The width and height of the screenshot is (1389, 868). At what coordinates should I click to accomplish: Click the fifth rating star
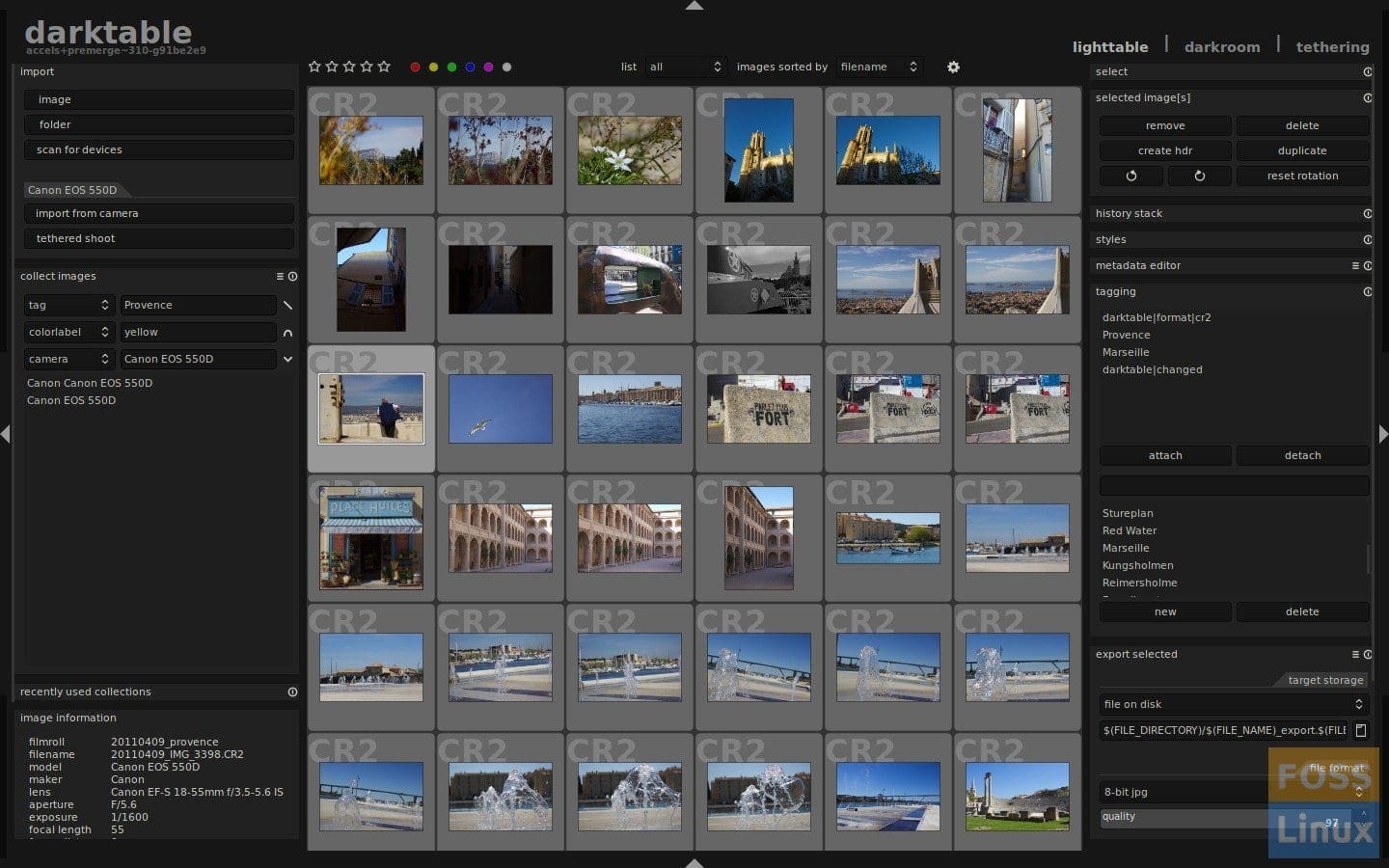pos(384,67)
